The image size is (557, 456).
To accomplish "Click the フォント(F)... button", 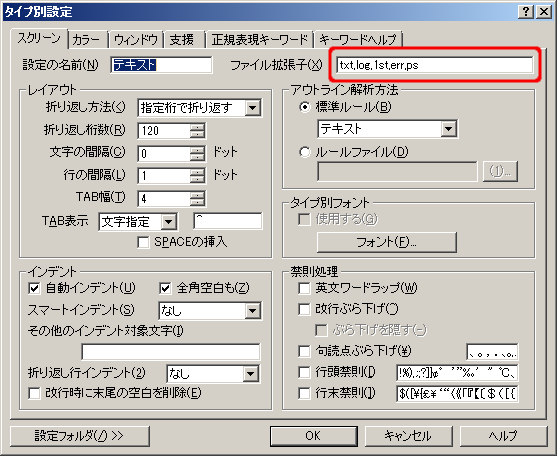I will tap(386, 243).
